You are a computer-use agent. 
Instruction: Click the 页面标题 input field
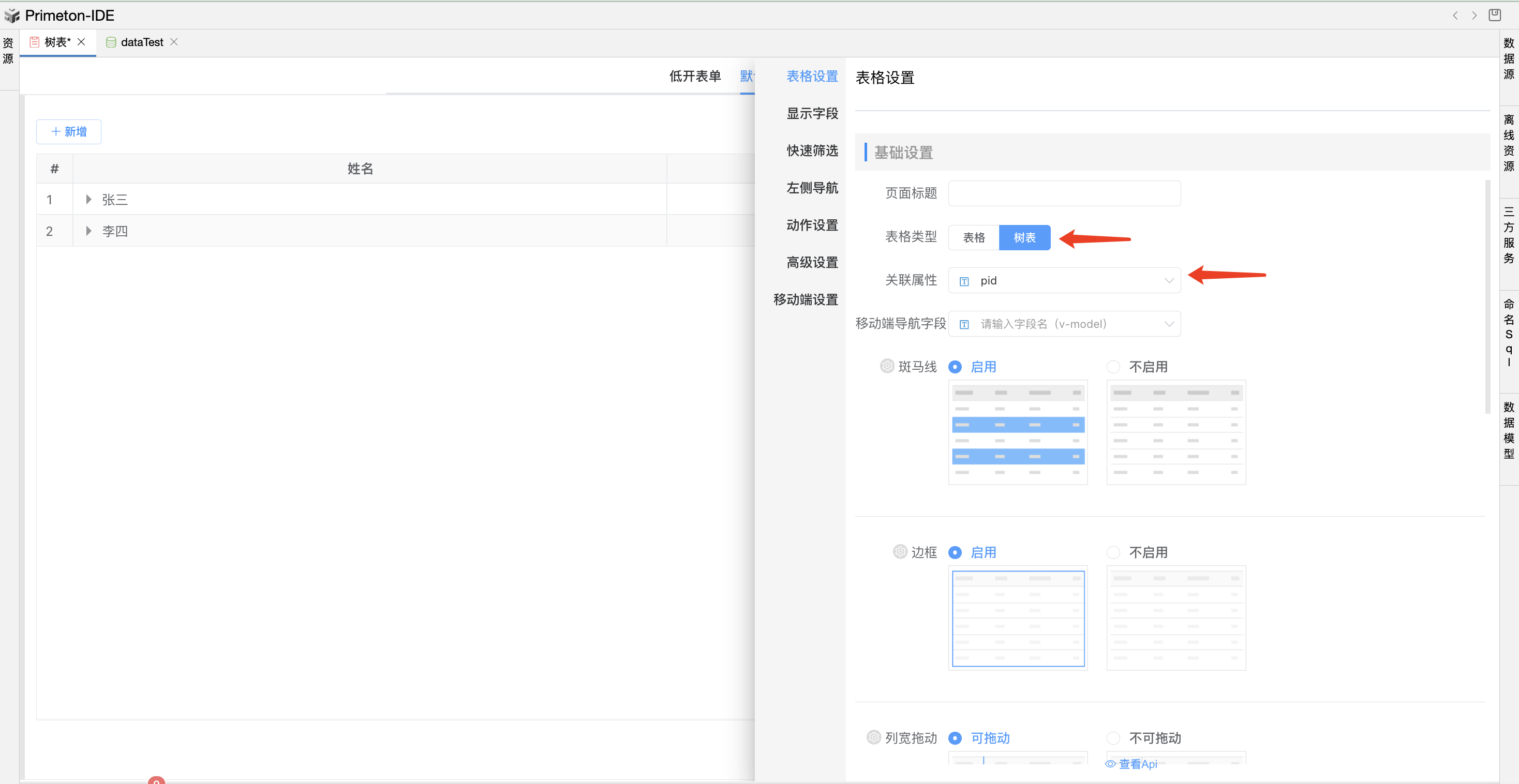point(1064,193)
